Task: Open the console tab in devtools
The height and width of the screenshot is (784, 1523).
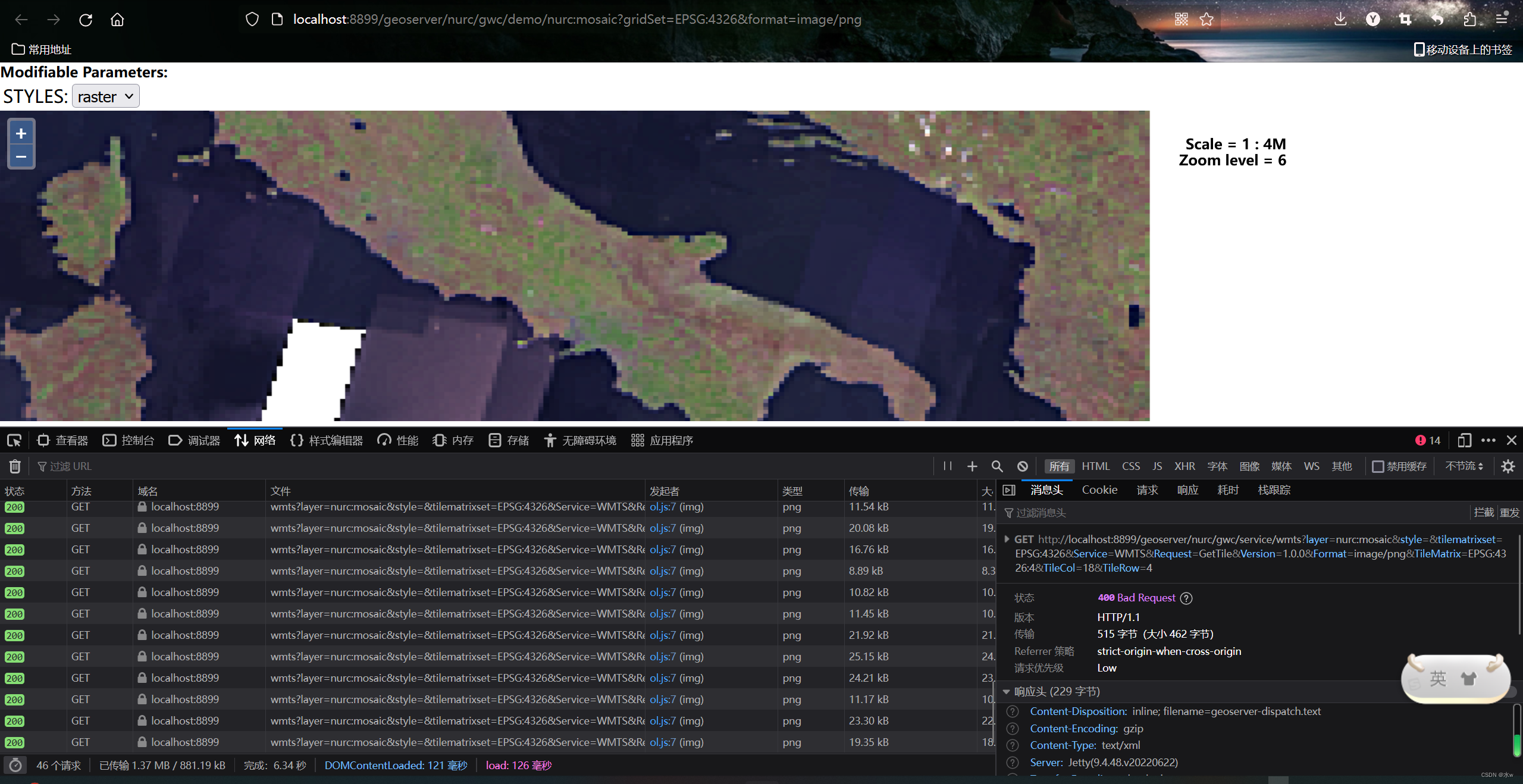Action: [x=129, y=440]
